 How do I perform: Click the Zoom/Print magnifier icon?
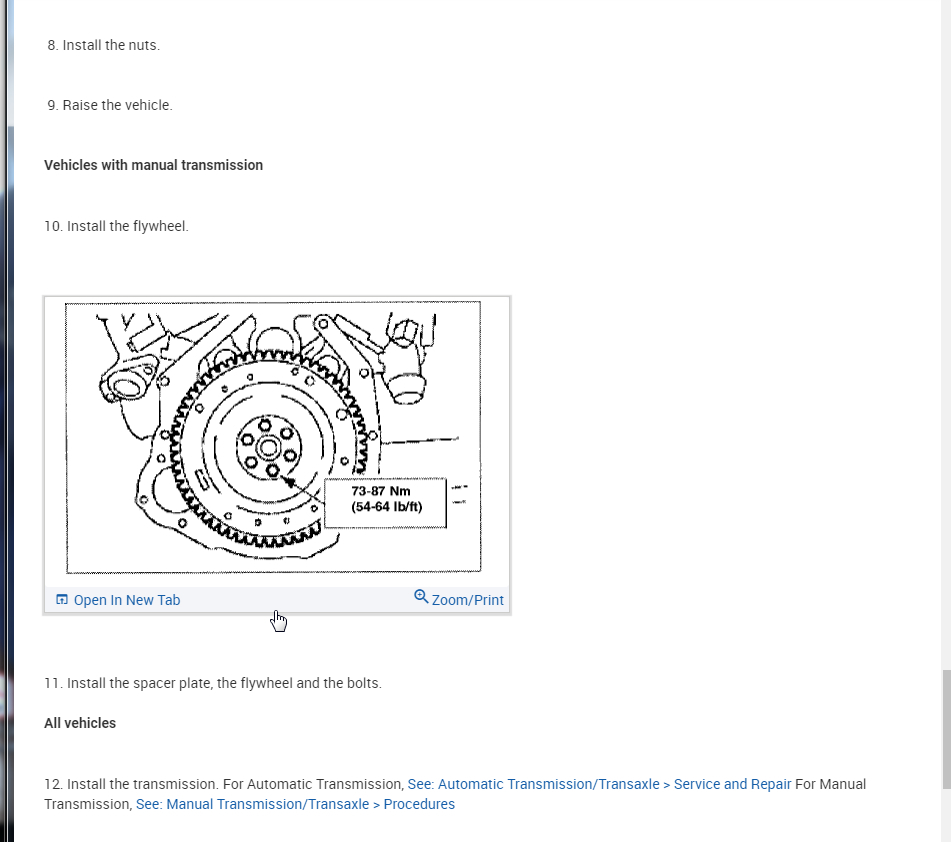421,596
